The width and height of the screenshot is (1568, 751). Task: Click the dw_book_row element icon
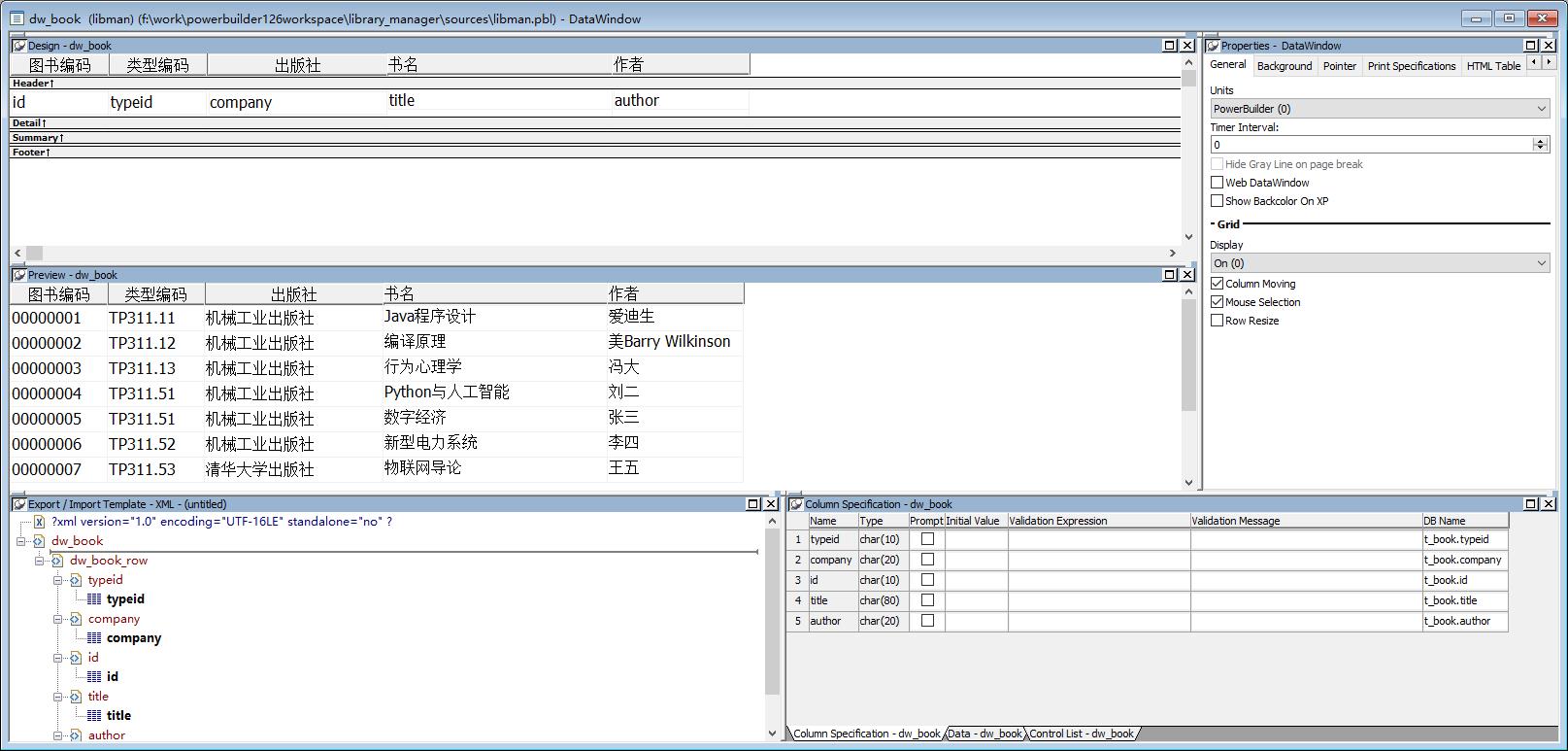57,561
